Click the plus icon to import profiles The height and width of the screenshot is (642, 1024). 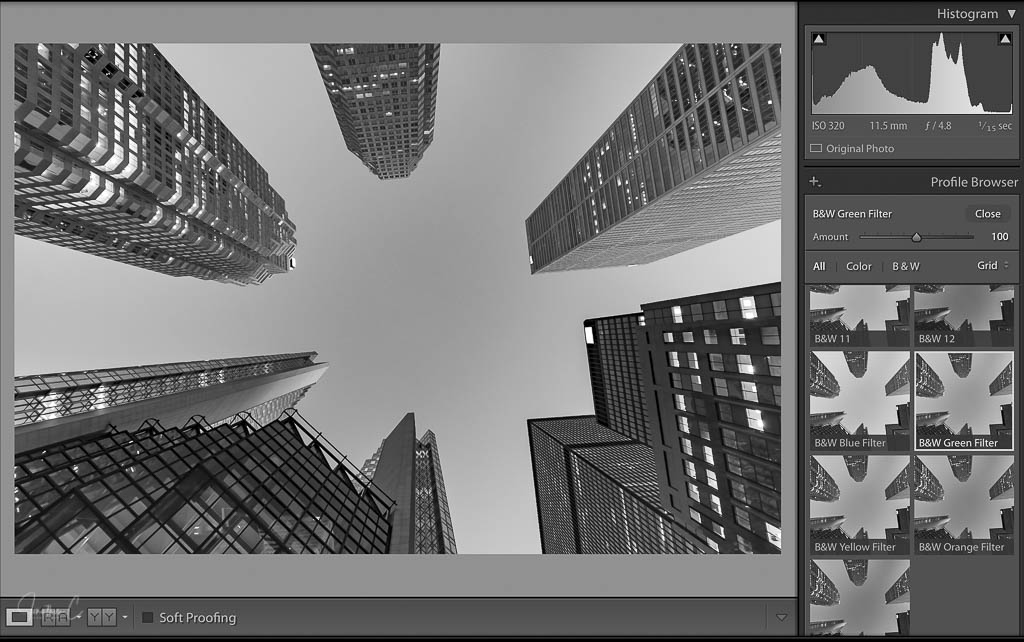coord(815,182)
